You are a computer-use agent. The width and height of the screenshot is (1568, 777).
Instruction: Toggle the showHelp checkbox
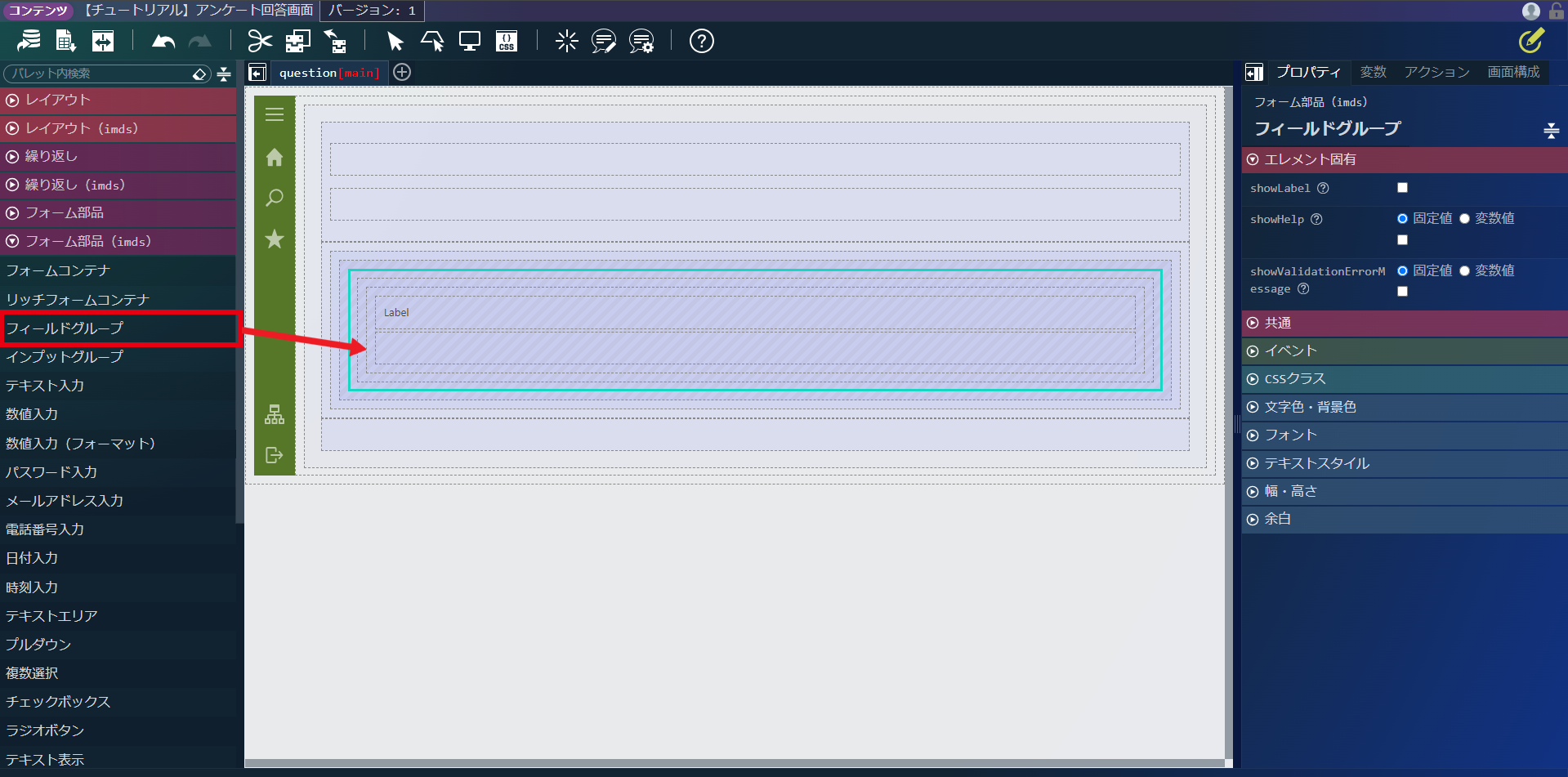pos(1402,240)
